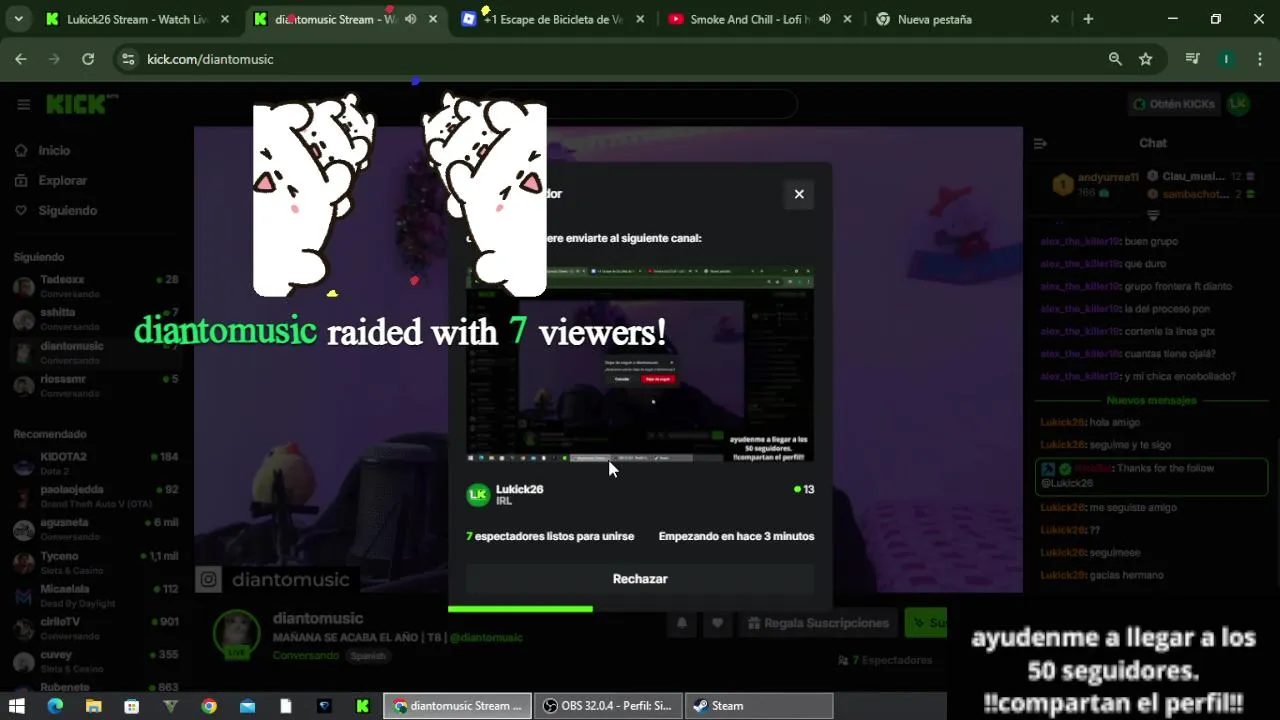Click Lukick26 message 'hola amigo'
The image size is (1280, 720).
(x=1114, y=422)
